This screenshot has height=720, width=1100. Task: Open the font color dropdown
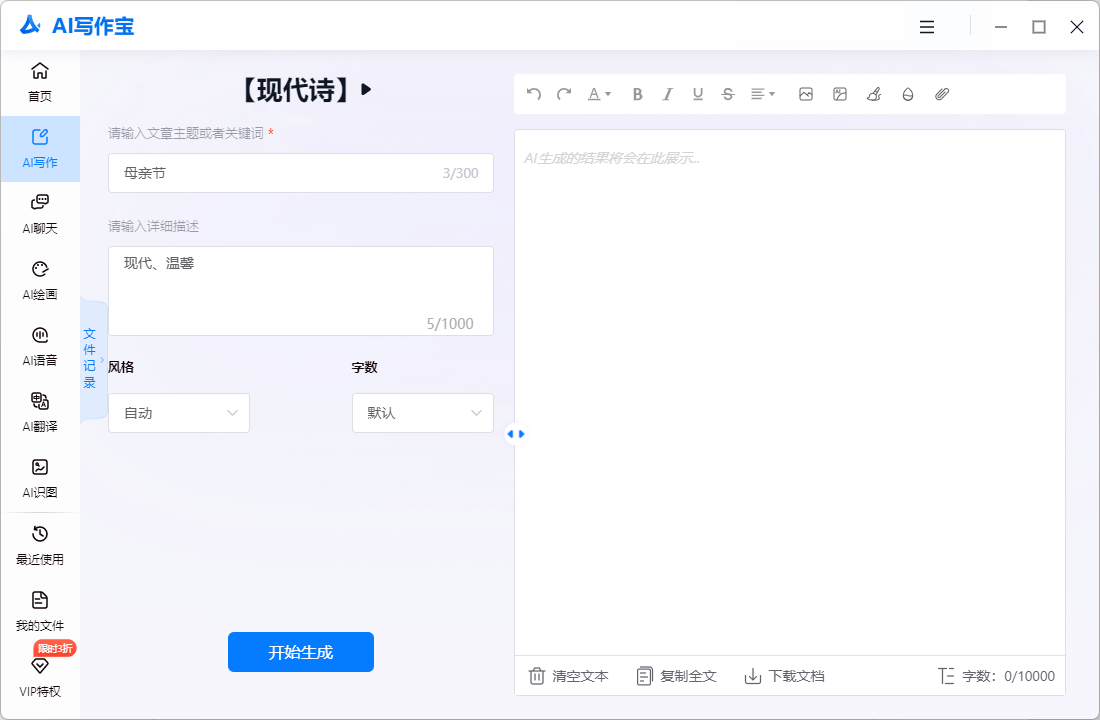[599, 94]
